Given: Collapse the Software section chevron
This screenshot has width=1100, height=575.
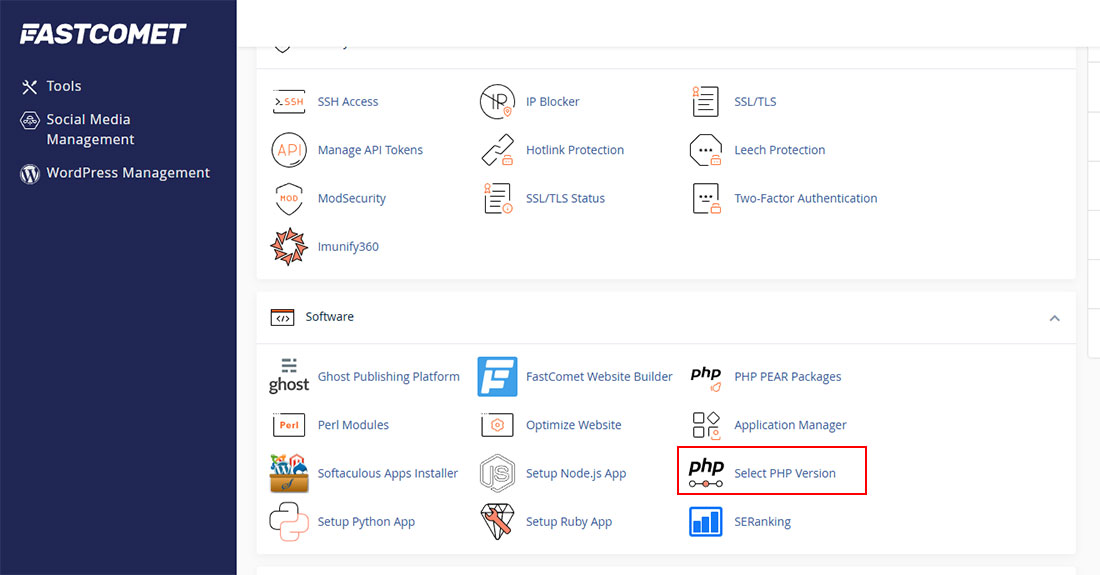Looking at the screenshot, I should (1054, 318).
